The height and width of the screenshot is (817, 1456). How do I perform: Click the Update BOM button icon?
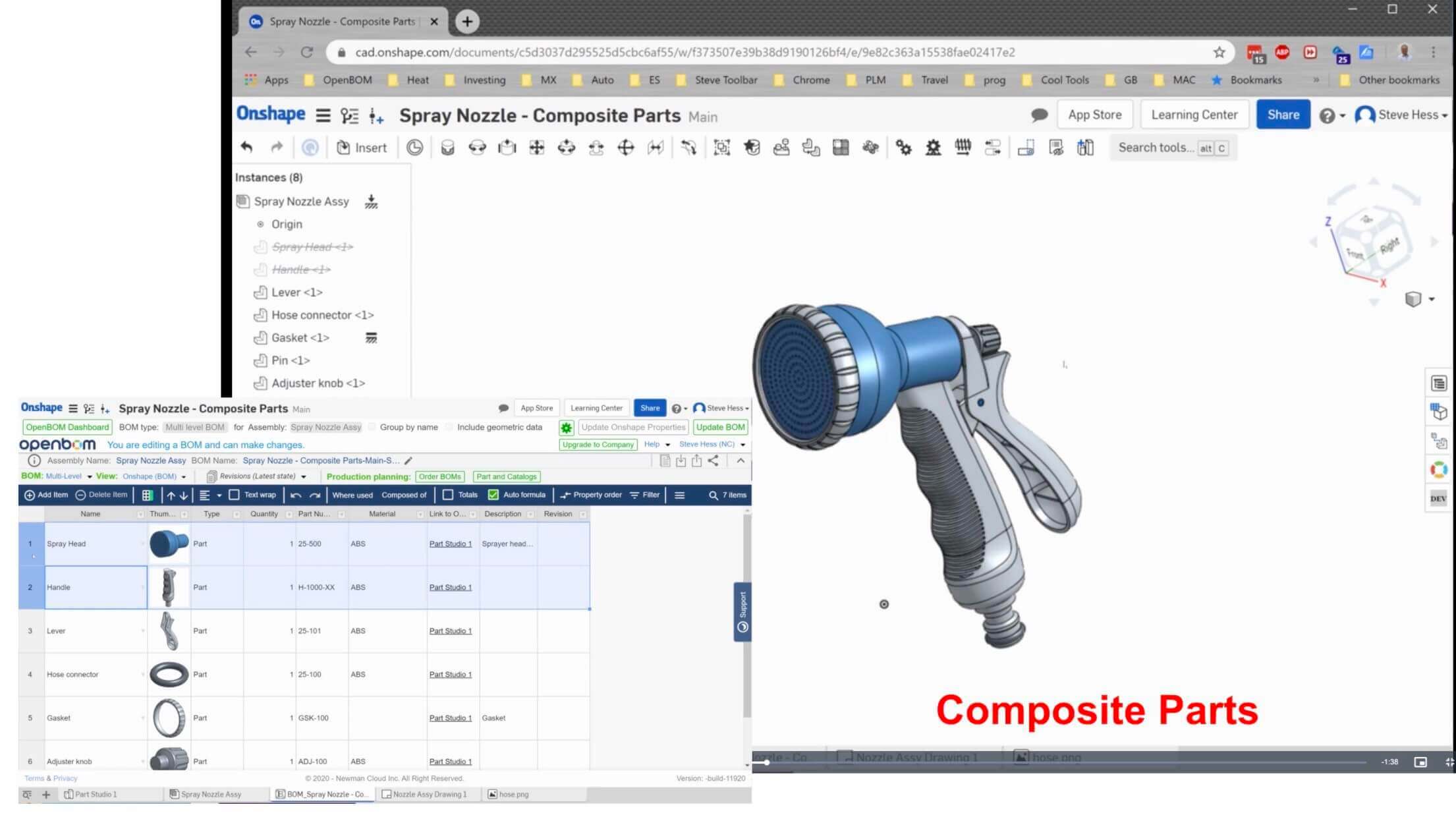tap(720, 426)
